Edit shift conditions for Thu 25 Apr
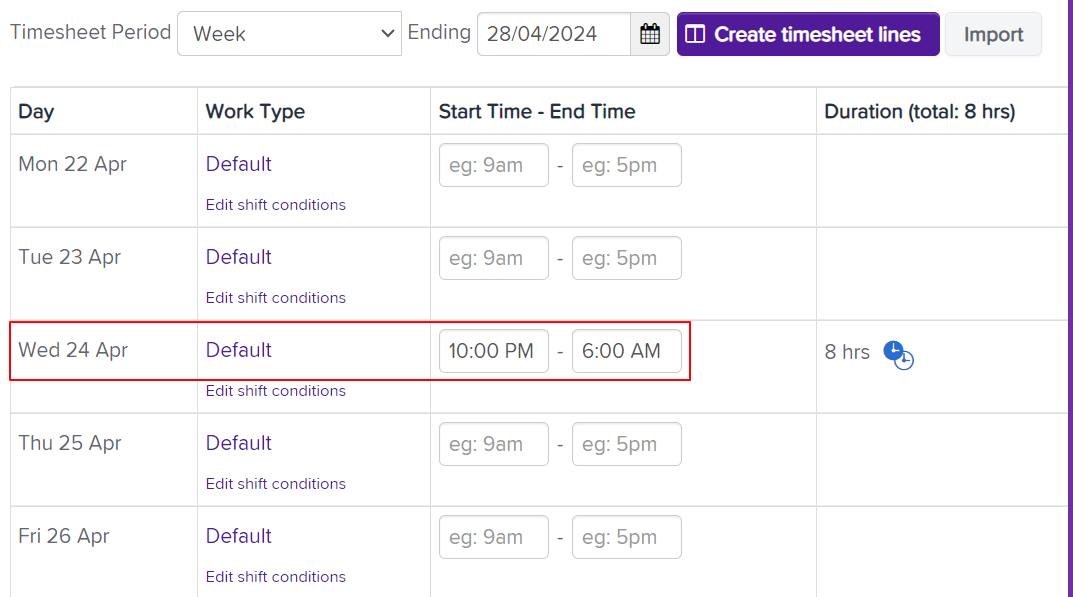The image size is (1073, 597). [276, 484]
